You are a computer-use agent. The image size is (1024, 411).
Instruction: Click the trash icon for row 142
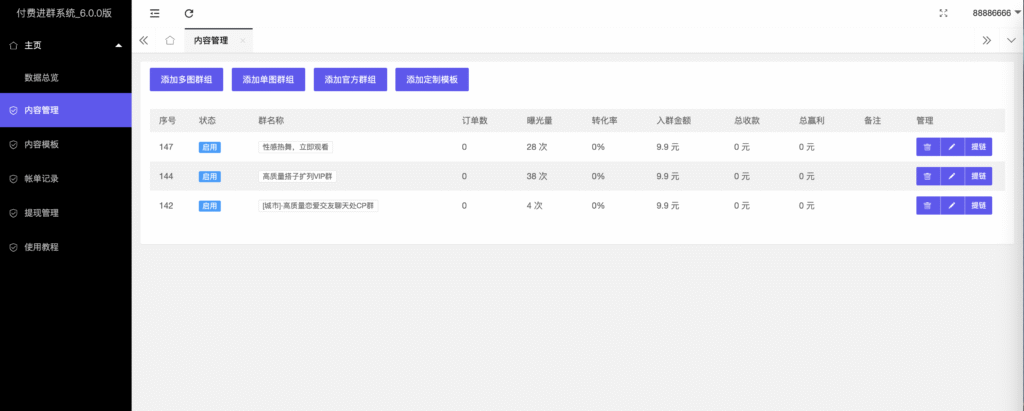point(927,205)
